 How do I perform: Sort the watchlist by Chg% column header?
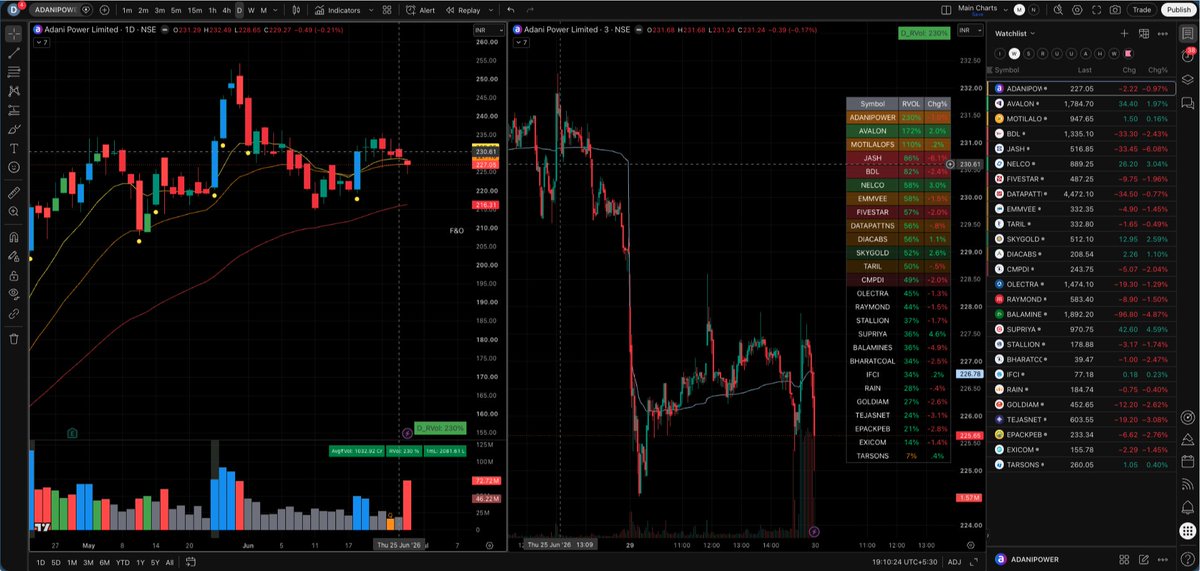point(1158,70)
